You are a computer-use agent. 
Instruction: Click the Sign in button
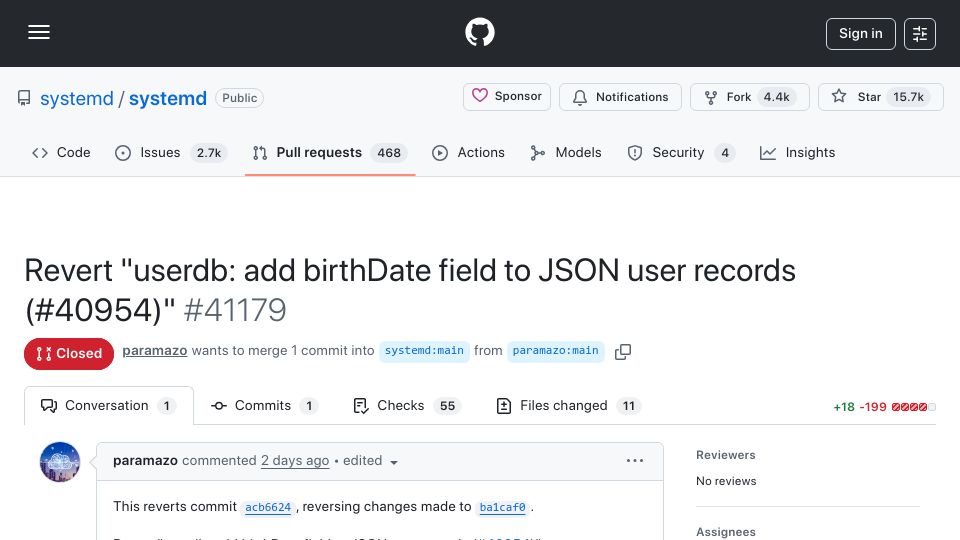click(x=860, y=34)
